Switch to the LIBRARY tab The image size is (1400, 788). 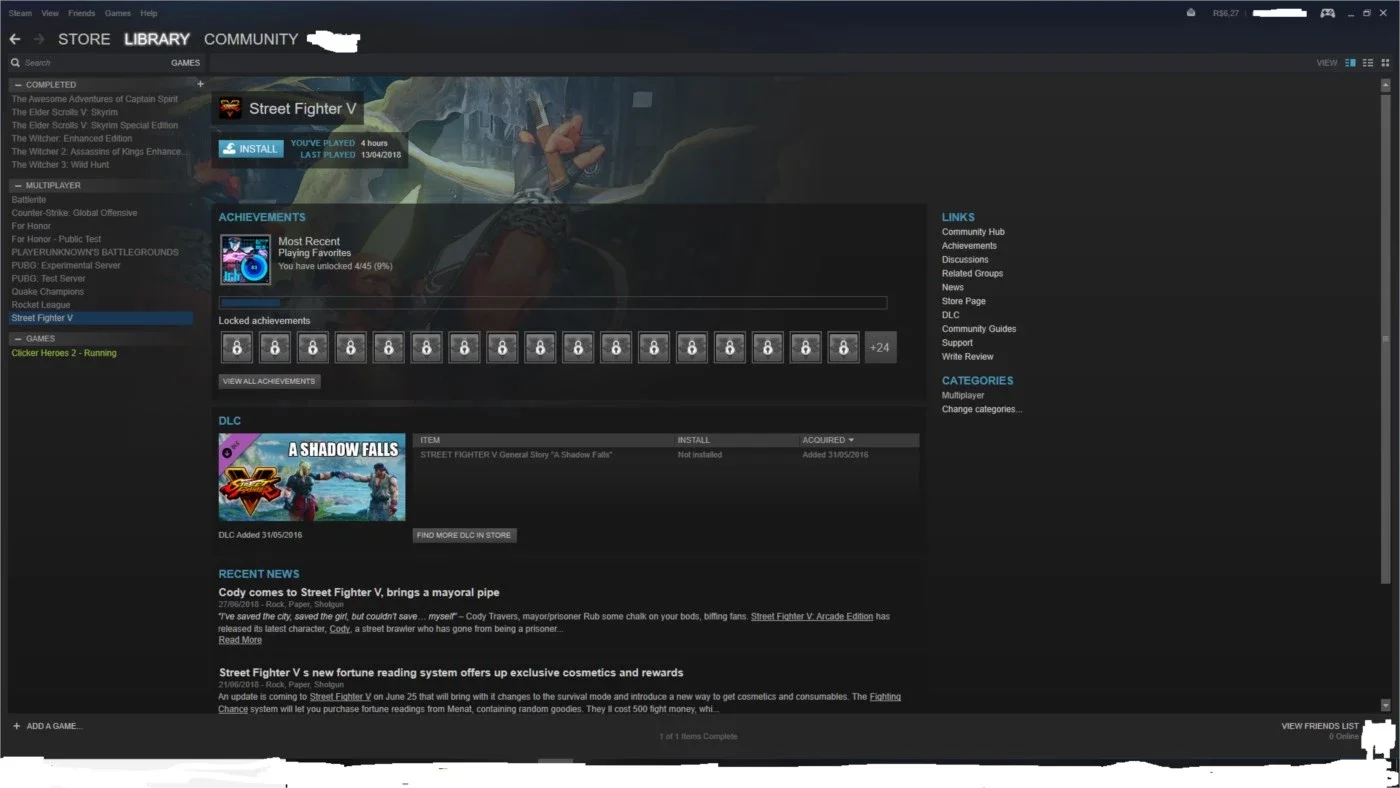tap(157, 39)
